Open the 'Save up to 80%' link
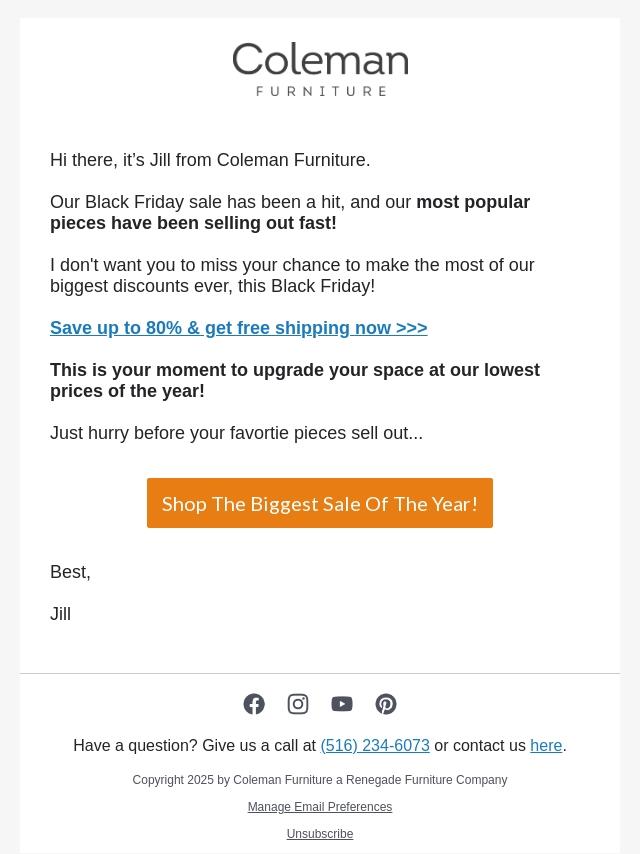640x854 pixels. tap(238, 328)
